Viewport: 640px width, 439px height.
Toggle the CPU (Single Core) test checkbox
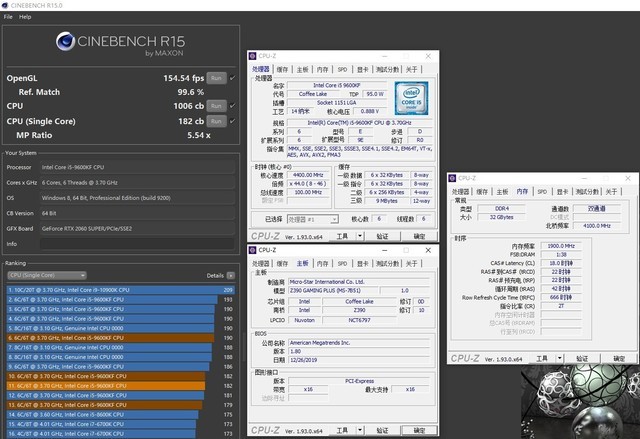232,121
